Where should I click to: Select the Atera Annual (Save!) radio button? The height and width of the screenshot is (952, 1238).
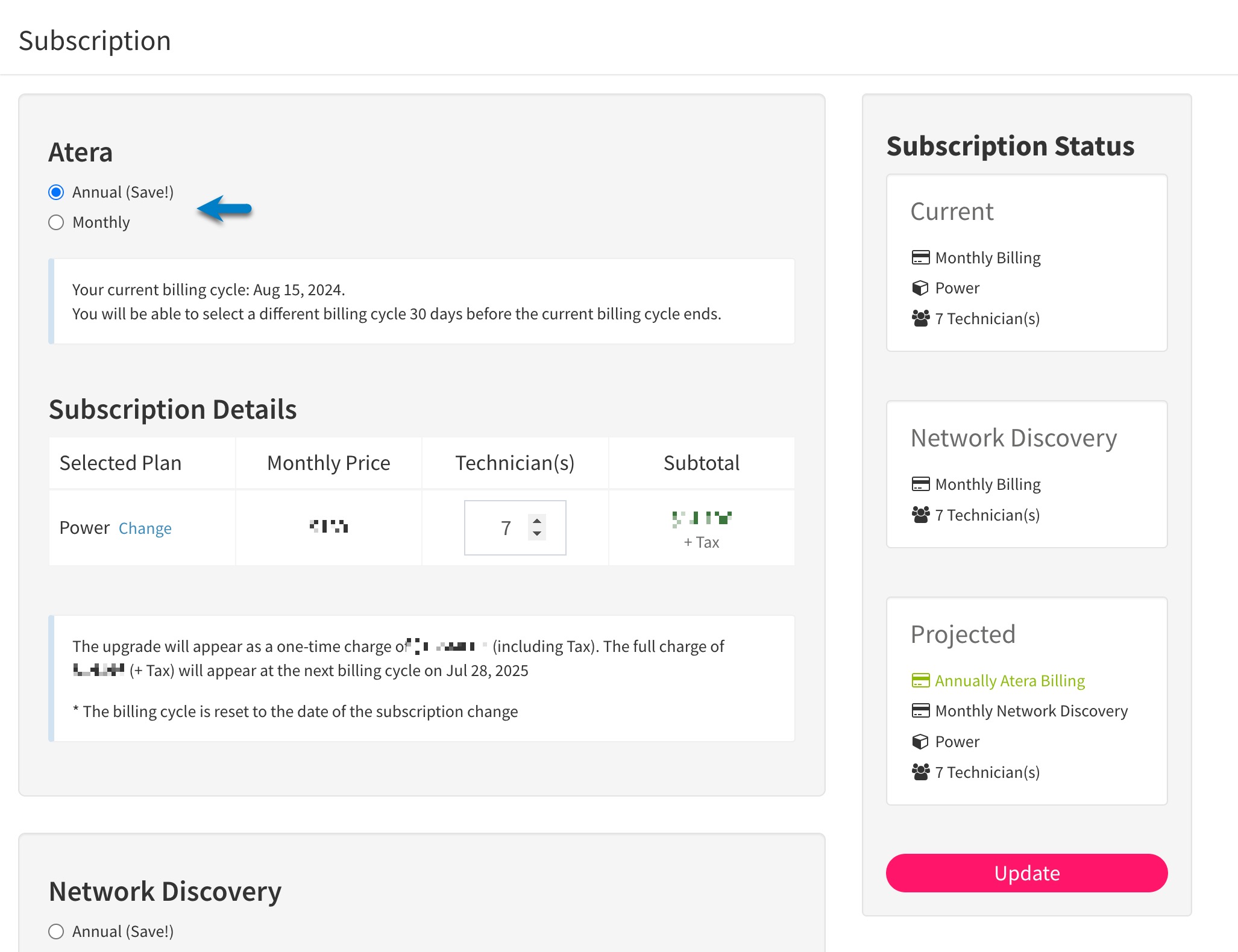[x=56, y=192]
